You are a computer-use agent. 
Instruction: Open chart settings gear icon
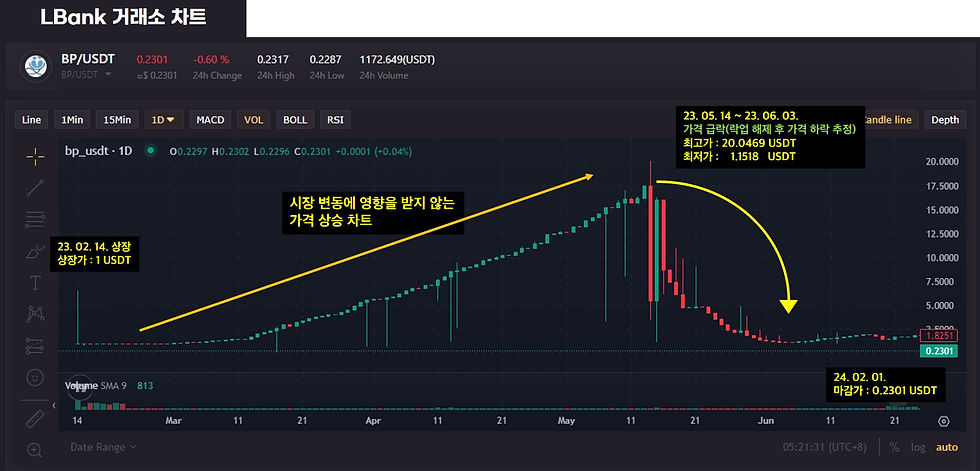click(944, 421)
